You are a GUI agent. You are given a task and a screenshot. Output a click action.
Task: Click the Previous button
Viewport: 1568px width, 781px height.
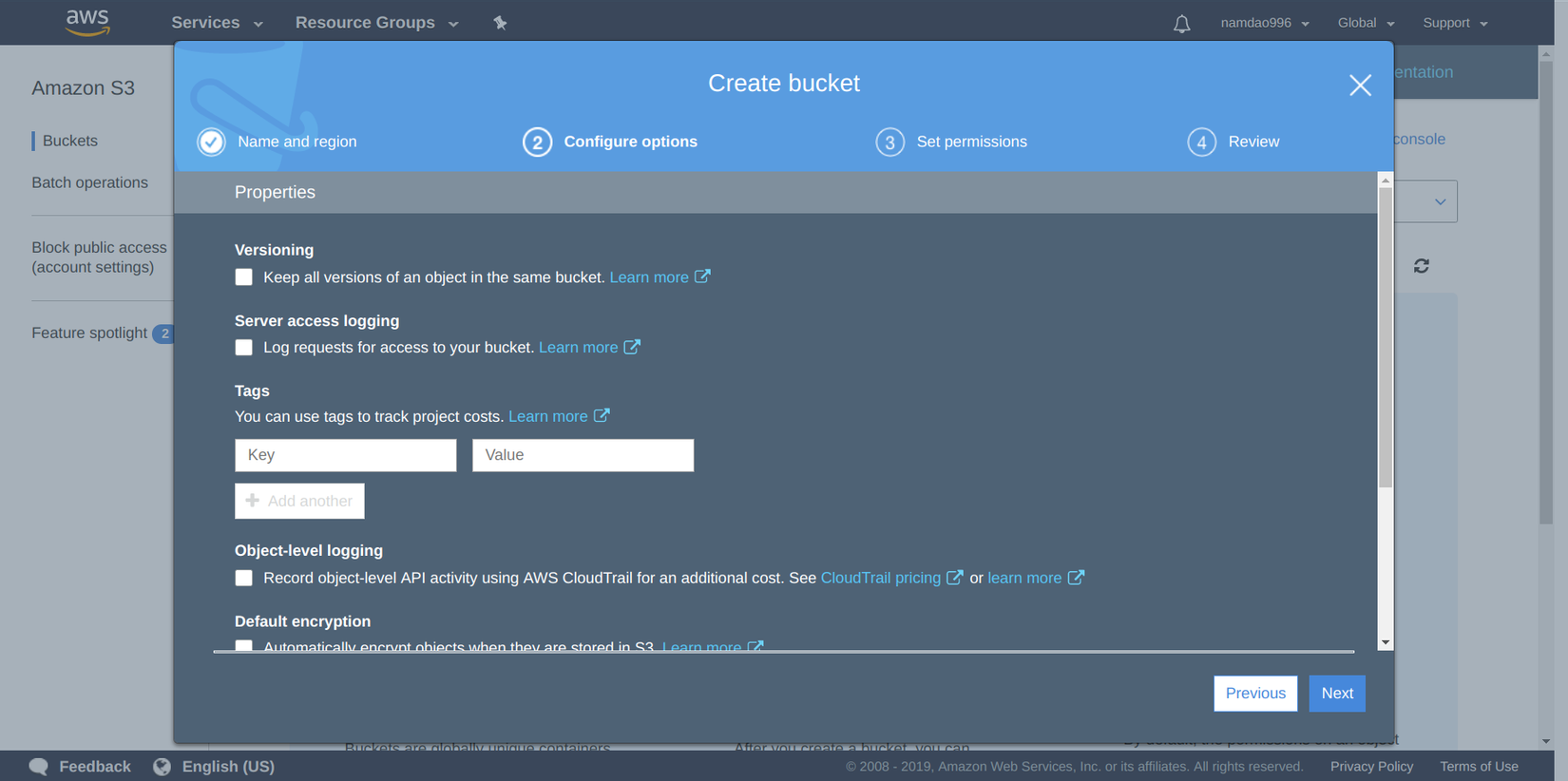[1255, 694]
